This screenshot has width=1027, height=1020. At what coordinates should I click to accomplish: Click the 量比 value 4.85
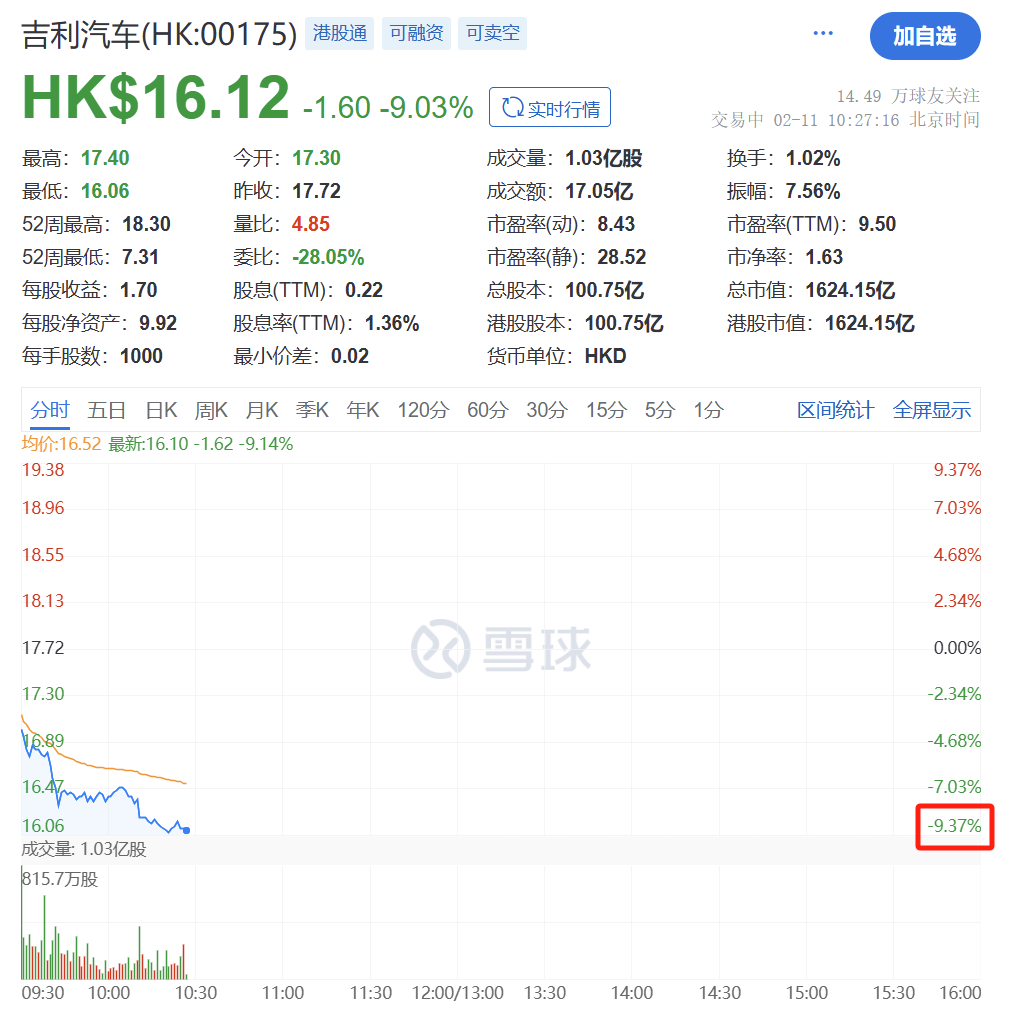[x=310, y=224]
